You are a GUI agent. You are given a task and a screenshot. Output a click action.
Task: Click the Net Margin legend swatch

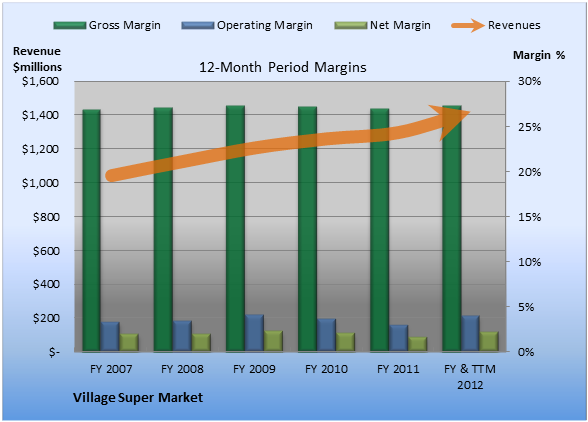pos(351,26)
